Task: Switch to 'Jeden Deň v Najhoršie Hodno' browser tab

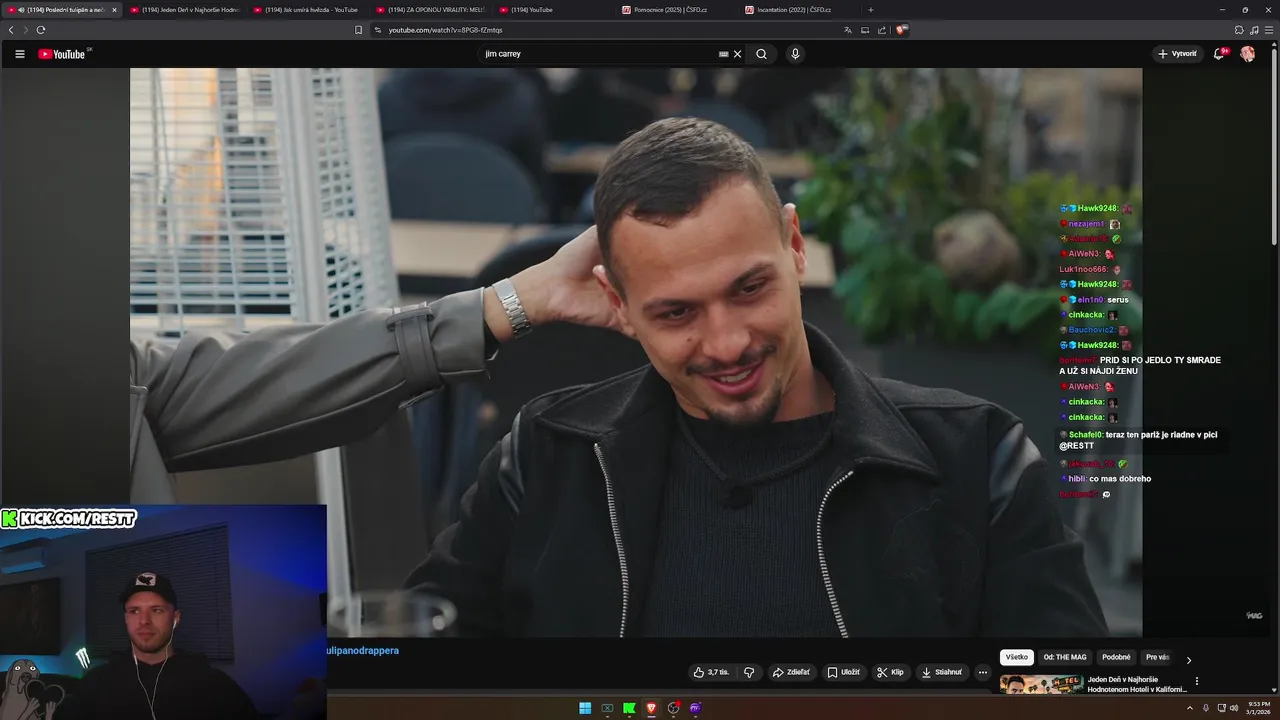Action: [x=185, y=10]
